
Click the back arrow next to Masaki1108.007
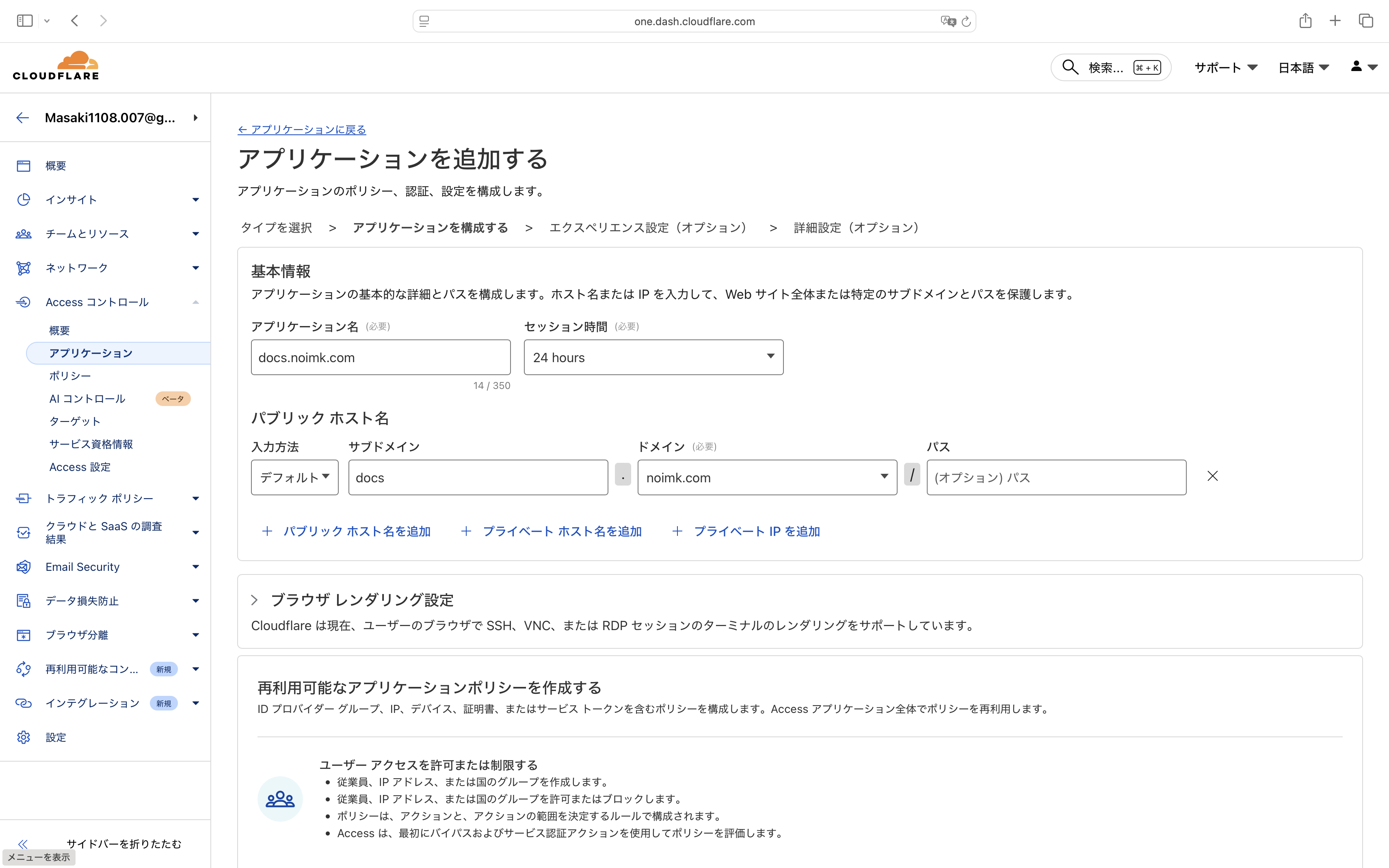[x=22, y=118]
